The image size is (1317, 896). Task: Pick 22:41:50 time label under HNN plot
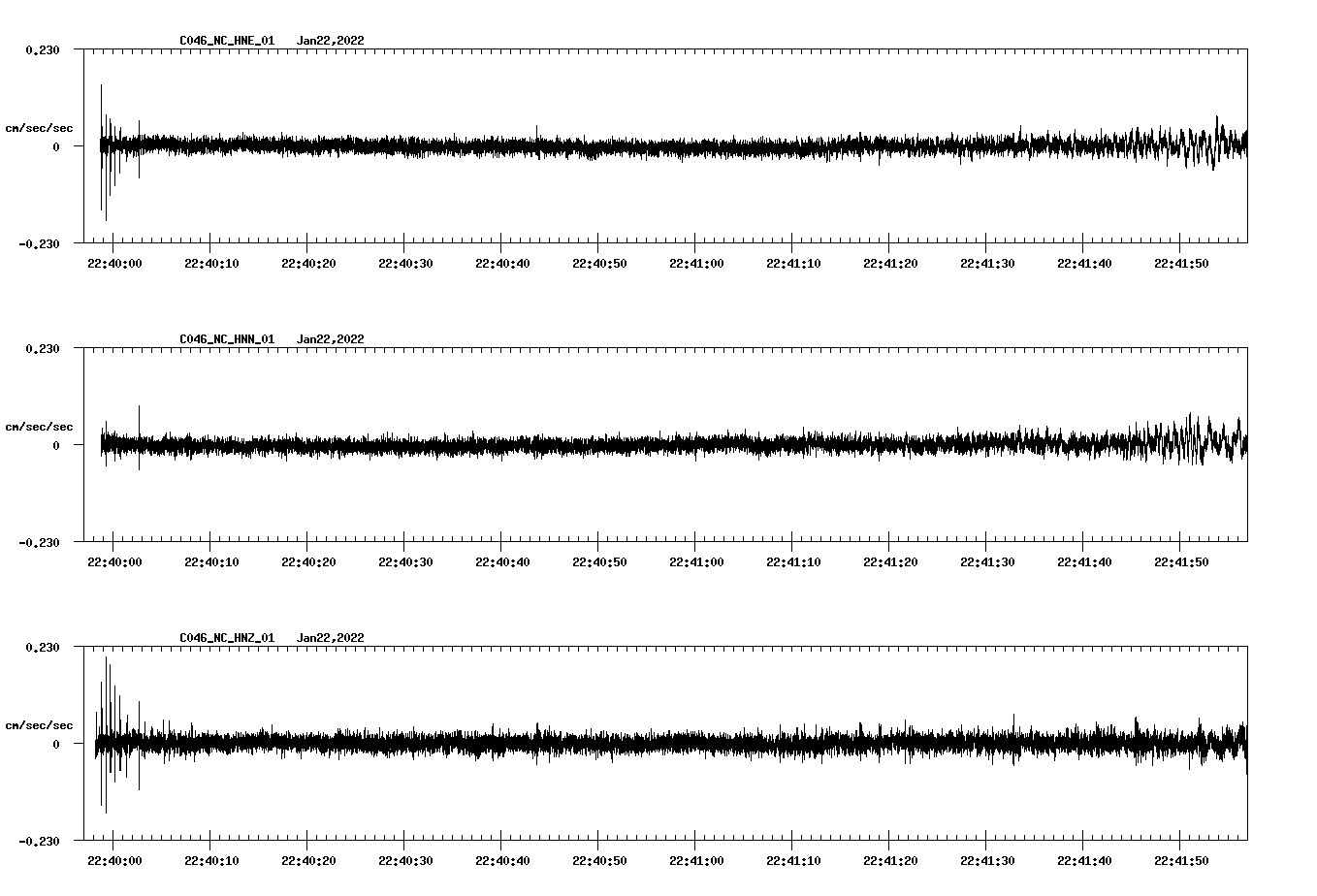click(1181, 562)
